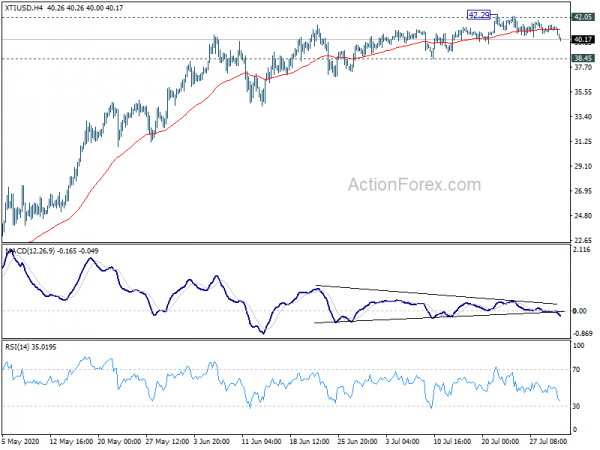Click the 25 Jun 20:00 time label

pos(357,441)
